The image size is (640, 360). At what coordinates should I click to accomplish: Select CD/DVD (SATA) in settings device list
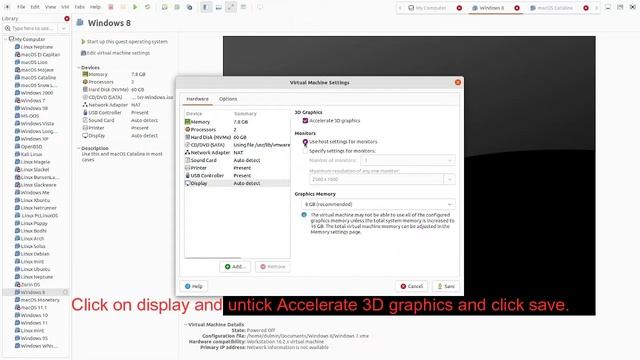click(237, 144)
